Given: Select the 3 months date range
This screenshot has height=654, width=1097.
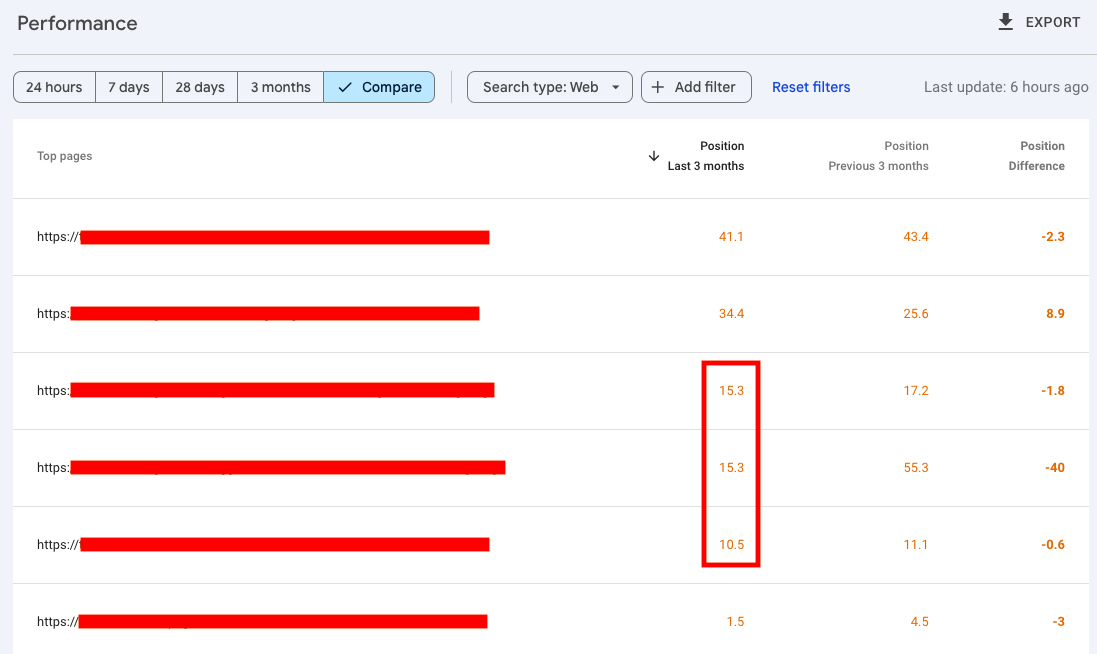Looking at the screenshot, I should [x=280, y=87].
